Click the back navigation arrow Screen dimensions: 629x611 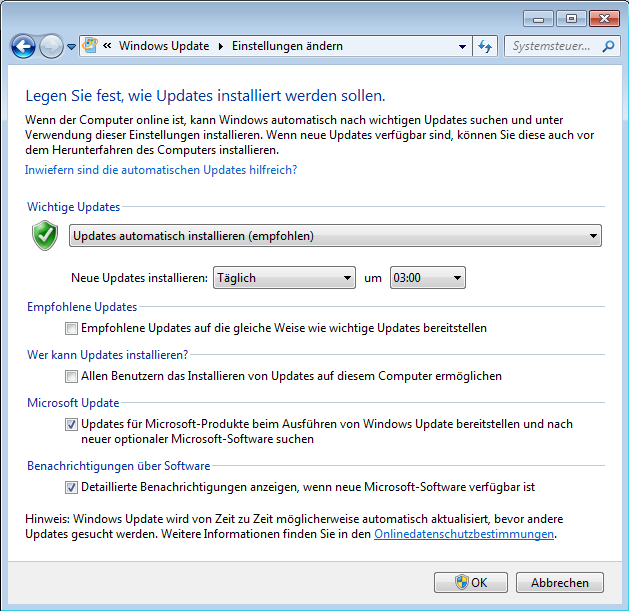coord(23,46)
